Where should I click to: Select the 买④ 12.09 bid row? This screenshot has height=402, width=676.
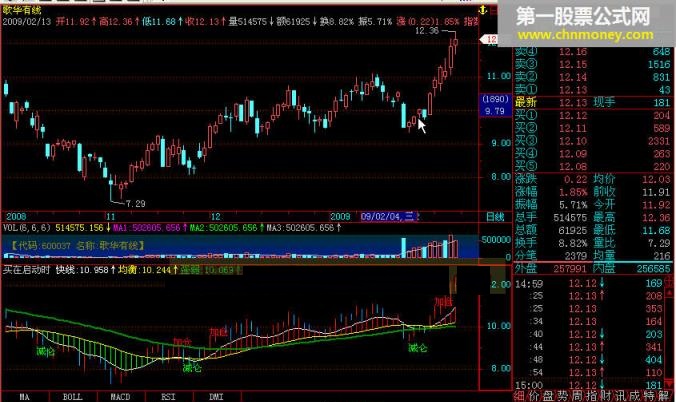coord(593,154)
